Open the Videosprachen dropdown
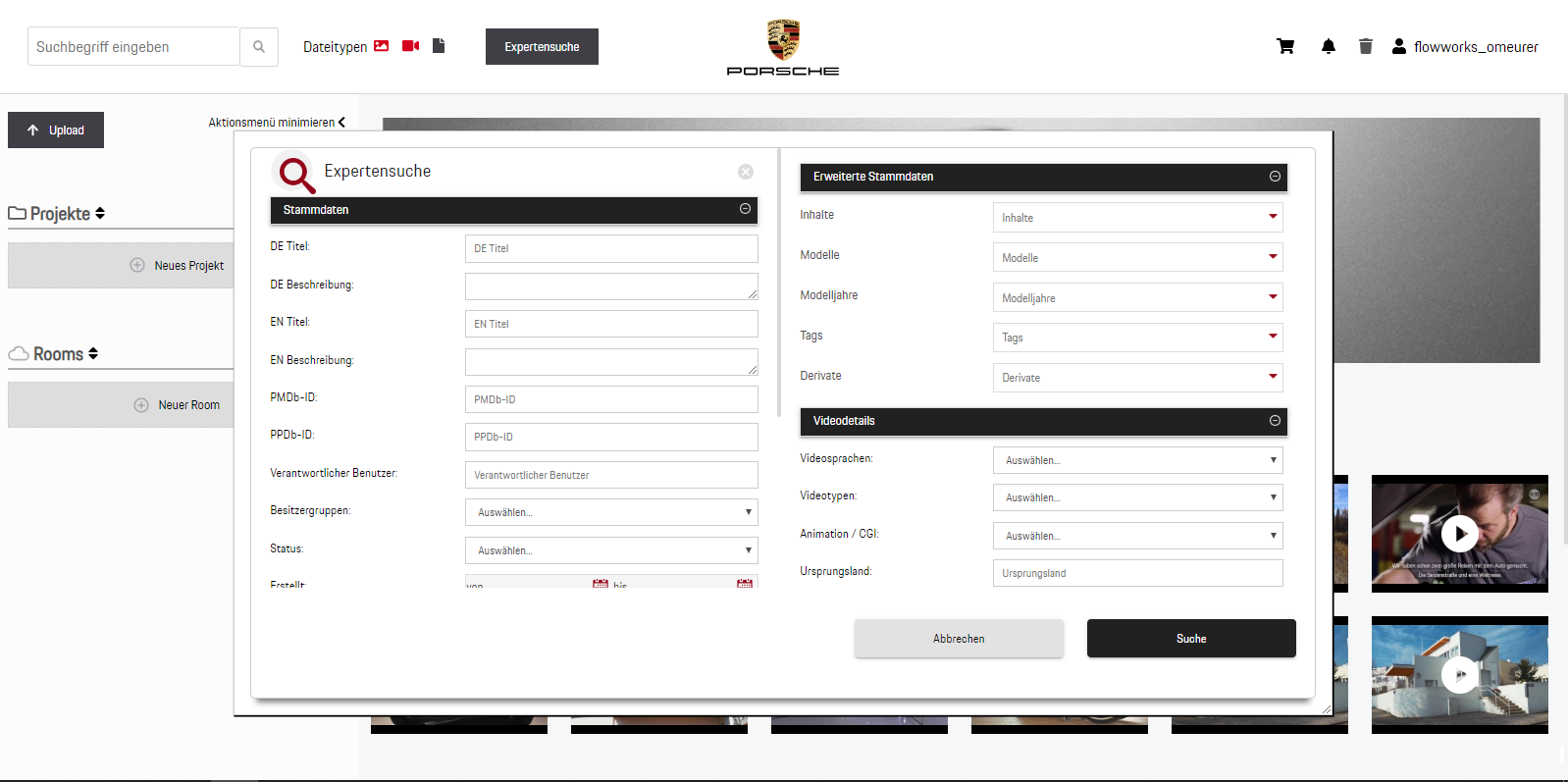This screenshot has height=782, width=1568. (x=1137, y=460)
